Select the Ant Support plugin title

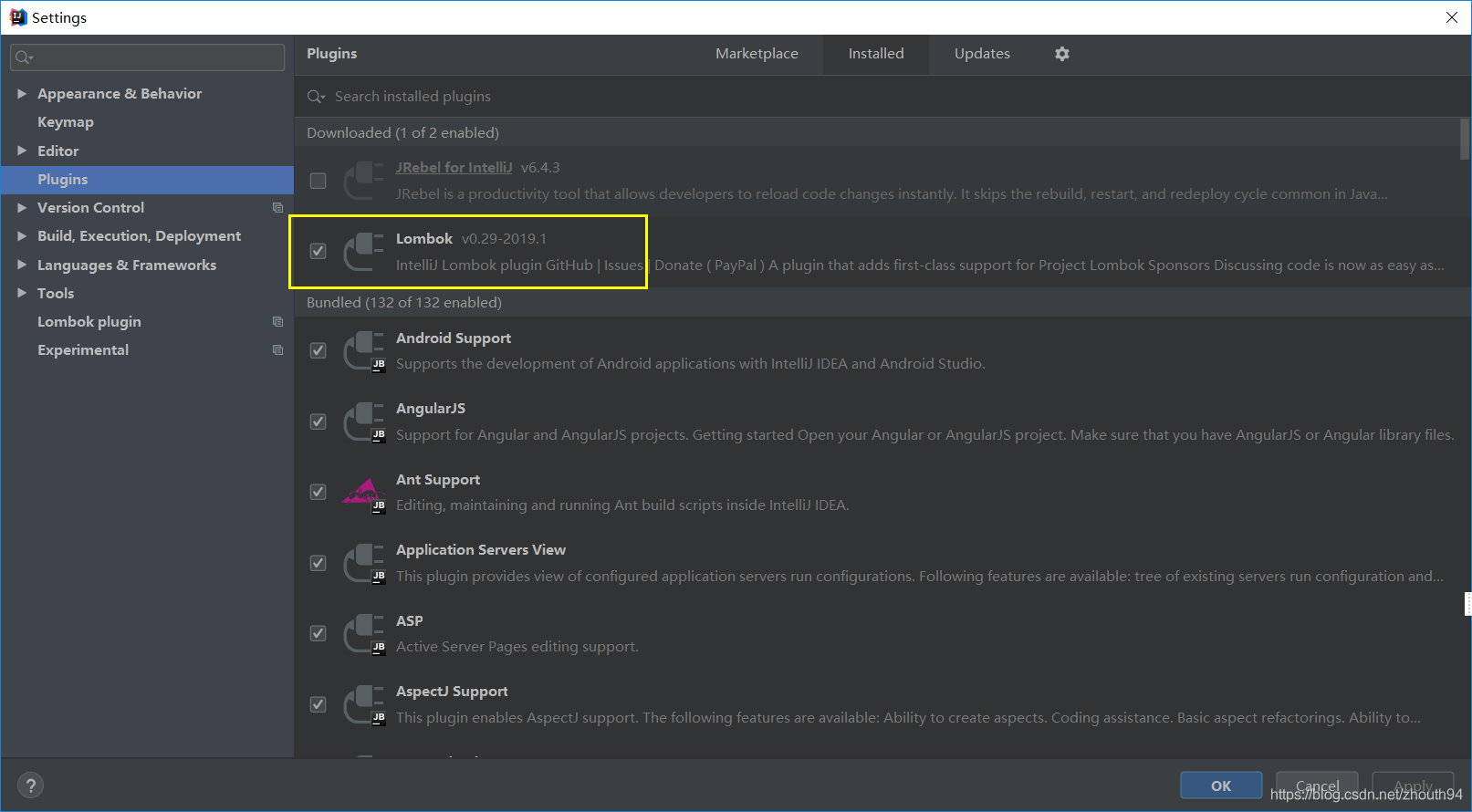[438, 480]
